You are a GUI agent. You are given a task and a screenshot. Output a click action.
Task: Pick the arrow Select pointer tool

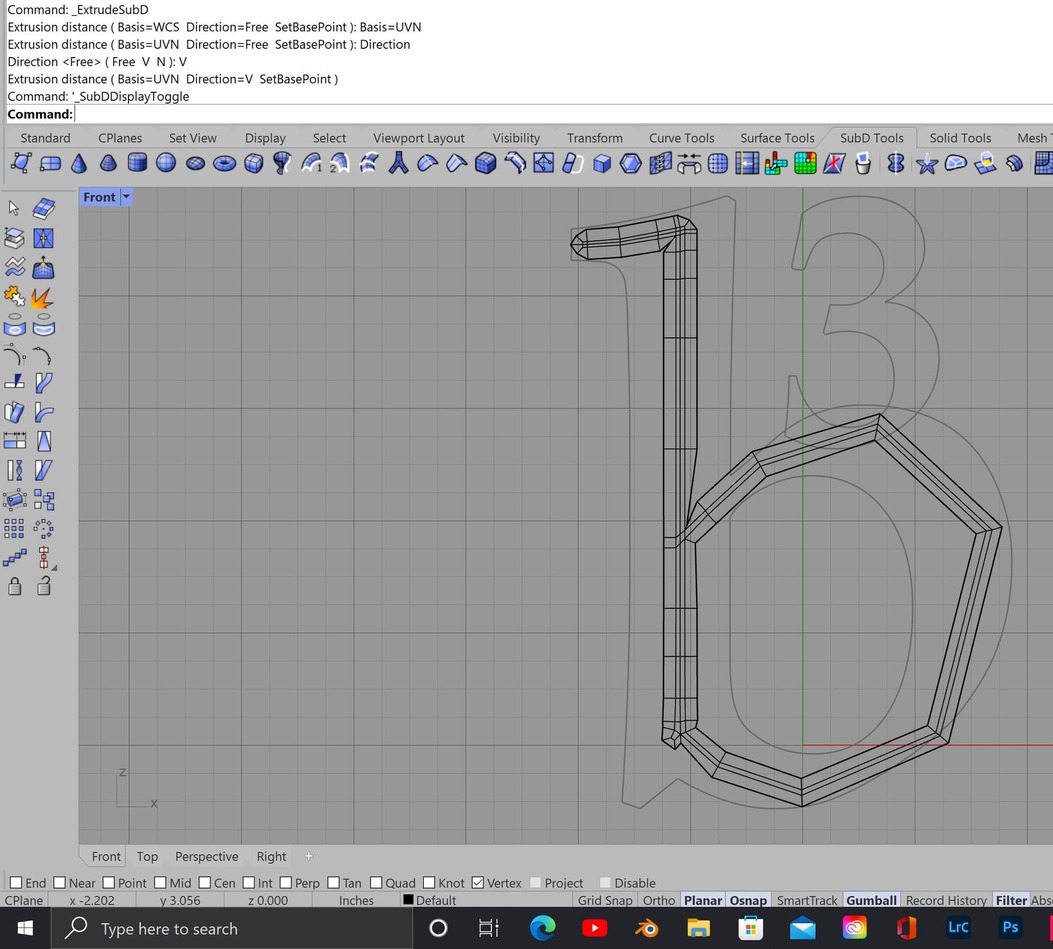14,208
